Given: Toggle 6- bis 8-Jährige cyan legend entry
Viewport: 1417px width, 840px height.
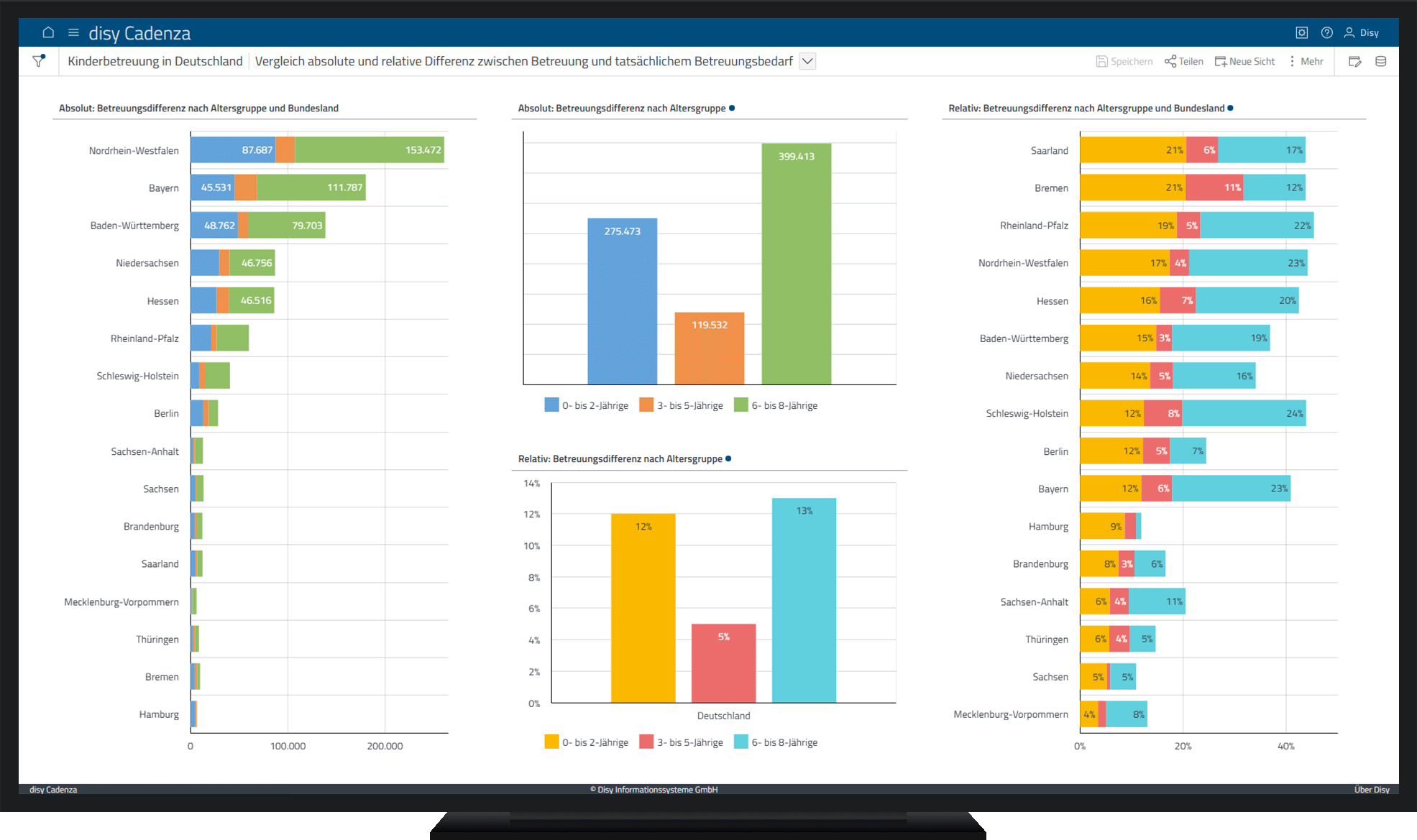Looking at the screenshot, I should point(776,742).
